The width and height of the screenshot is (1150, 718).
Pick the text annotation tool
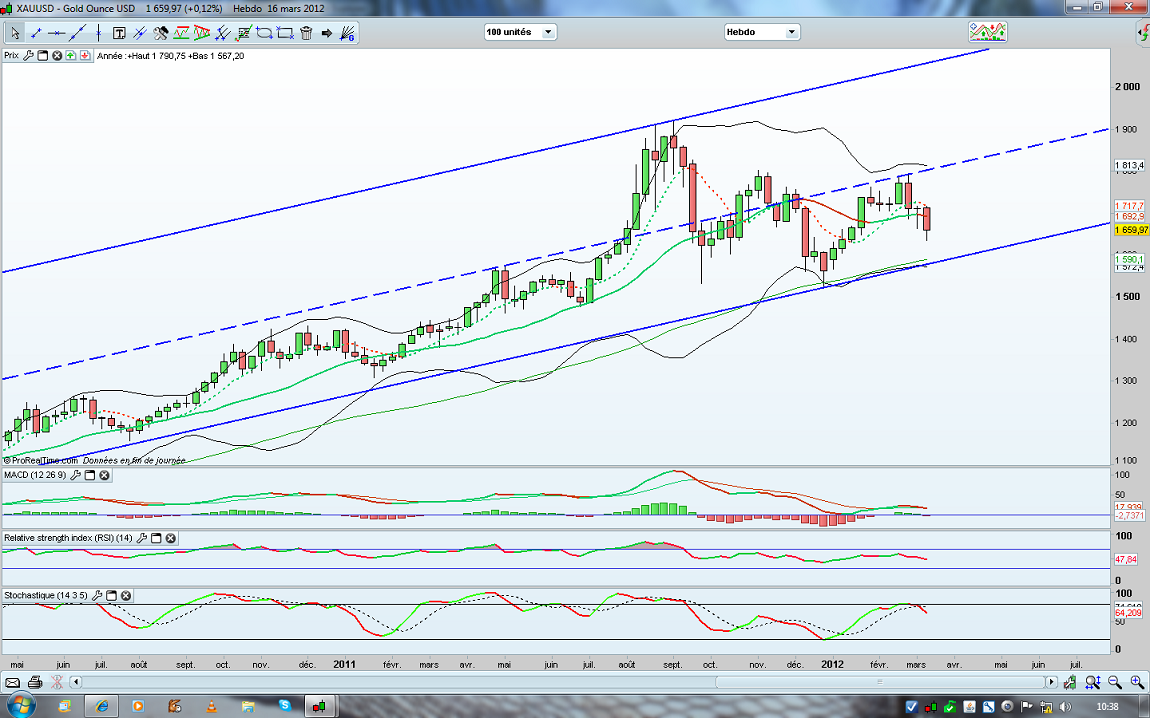(x=117, y=32)
